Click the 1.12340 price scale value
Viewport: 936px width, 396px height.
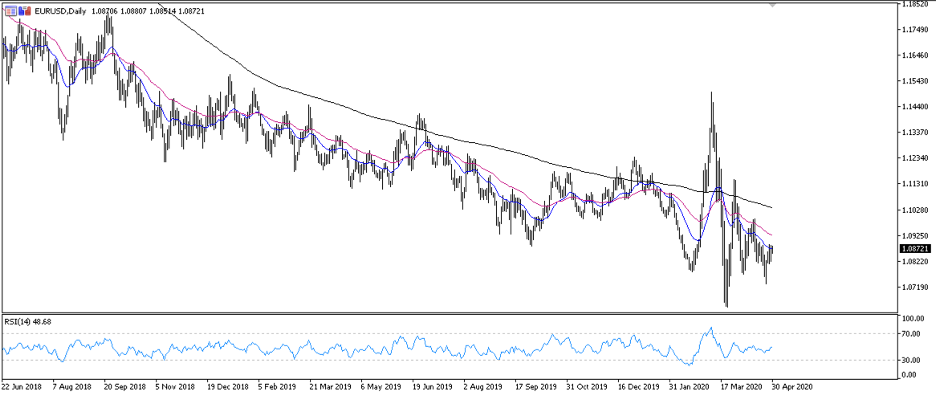pyautogui.click(x=916, y=158)
